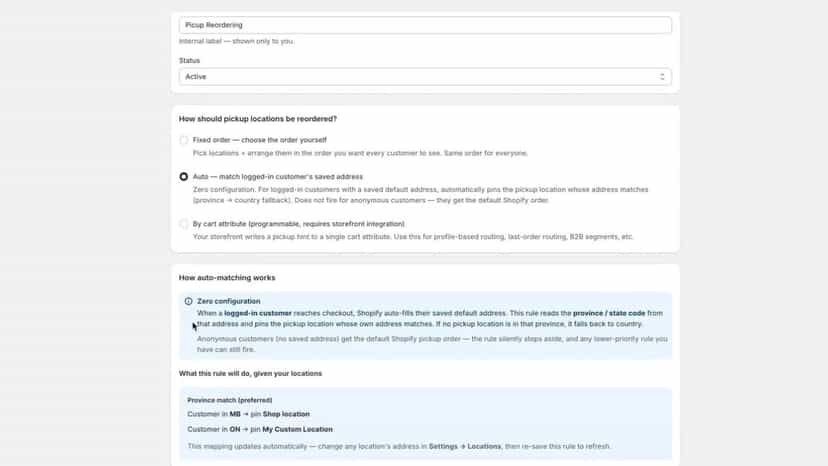Click the province / state code bold text
The width and height of the screenshot is (828, 466).
[609, 313]
